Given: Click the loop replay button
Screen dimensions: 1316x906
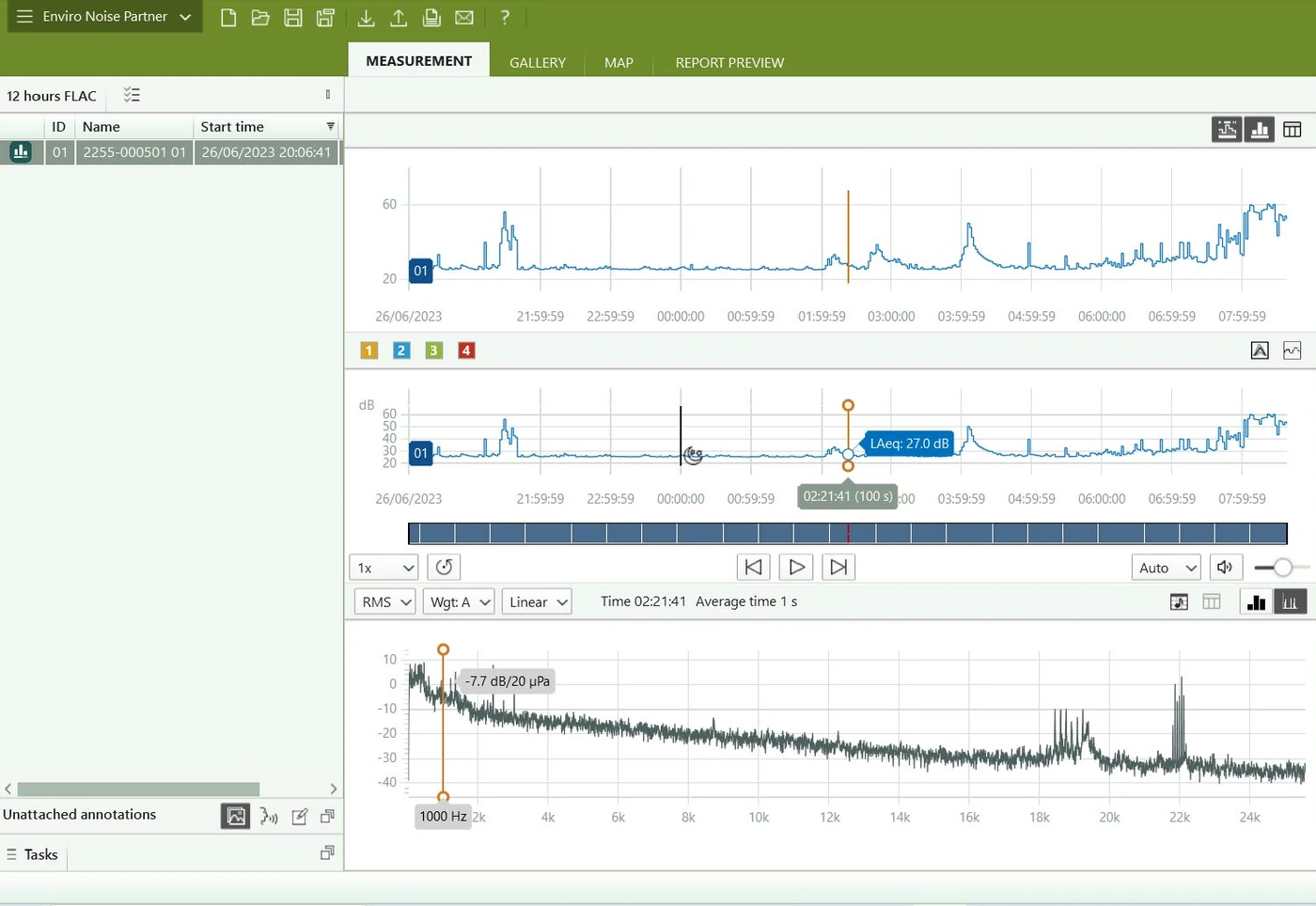Looking at the screenshot, I should (445, 567).
